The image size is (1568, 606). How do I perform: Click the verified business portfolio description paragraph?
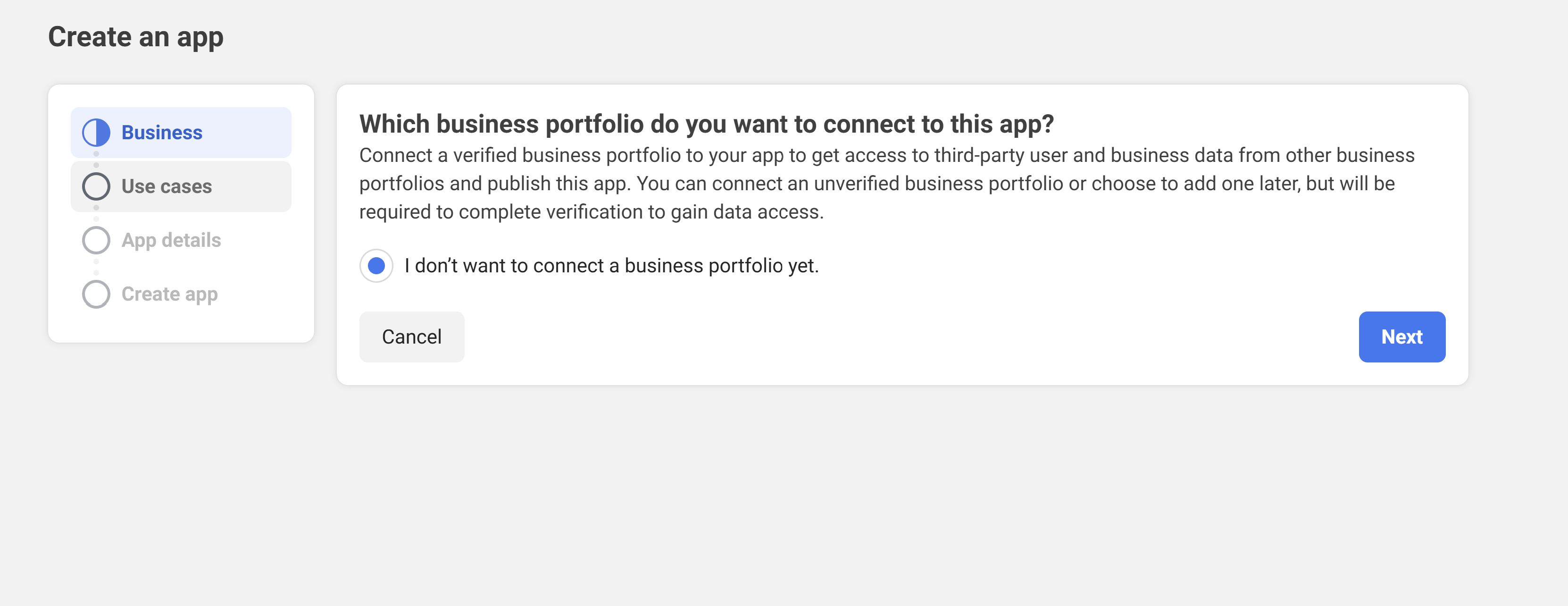coord(886,183)
